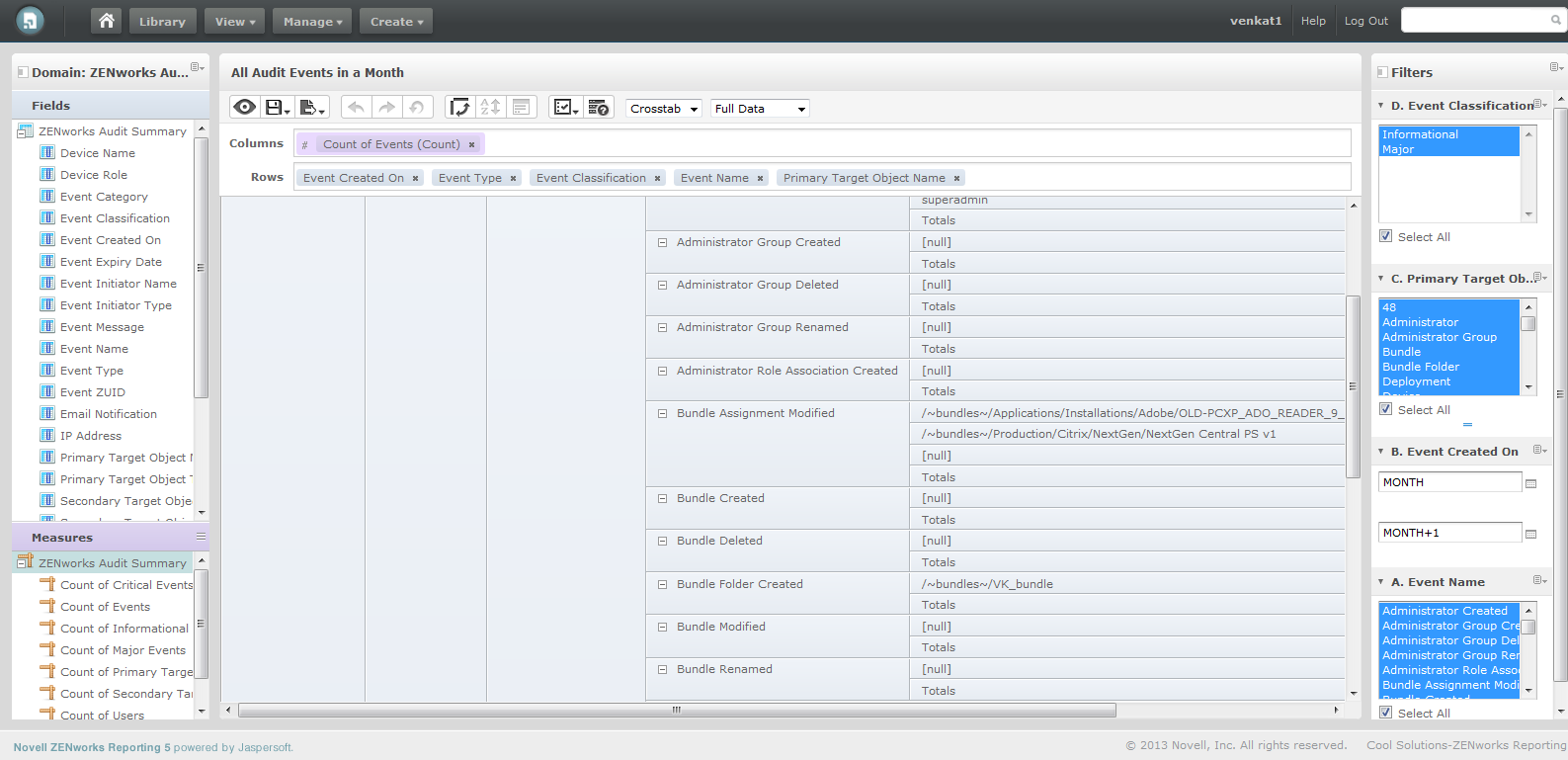Toggle Select All under Primary Target Object filter
Viewport: 1568px width, 760px height.
click(x=1385, y=409)
